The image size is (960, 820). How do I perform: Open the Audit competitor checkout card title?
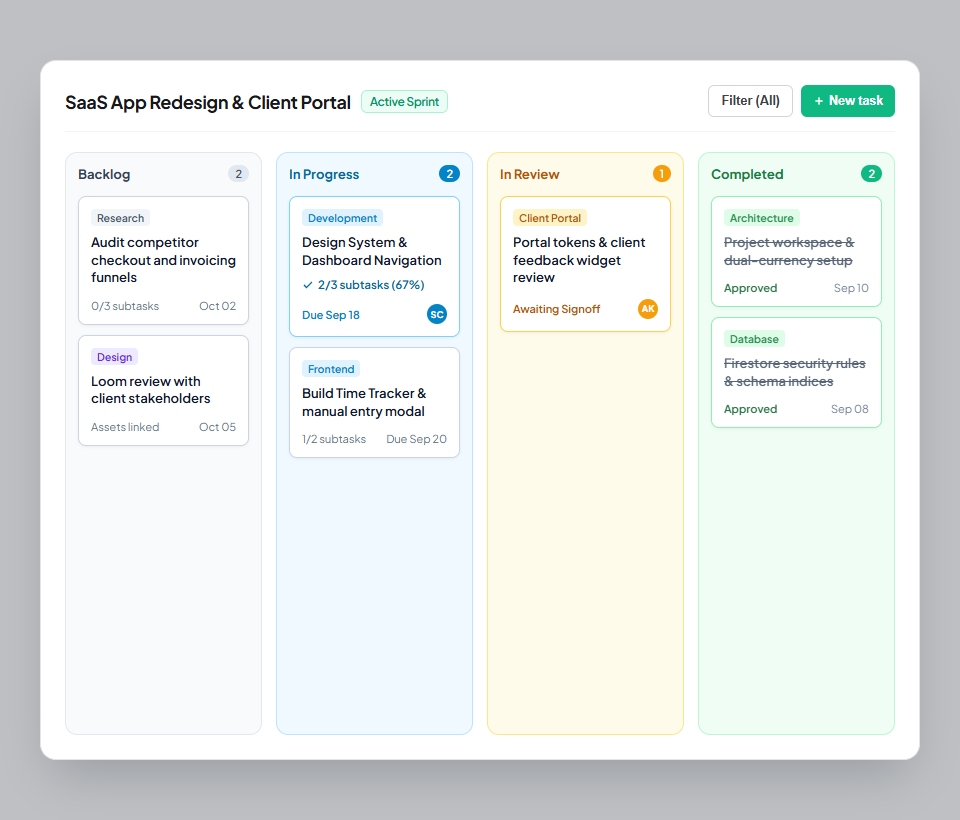163,260
